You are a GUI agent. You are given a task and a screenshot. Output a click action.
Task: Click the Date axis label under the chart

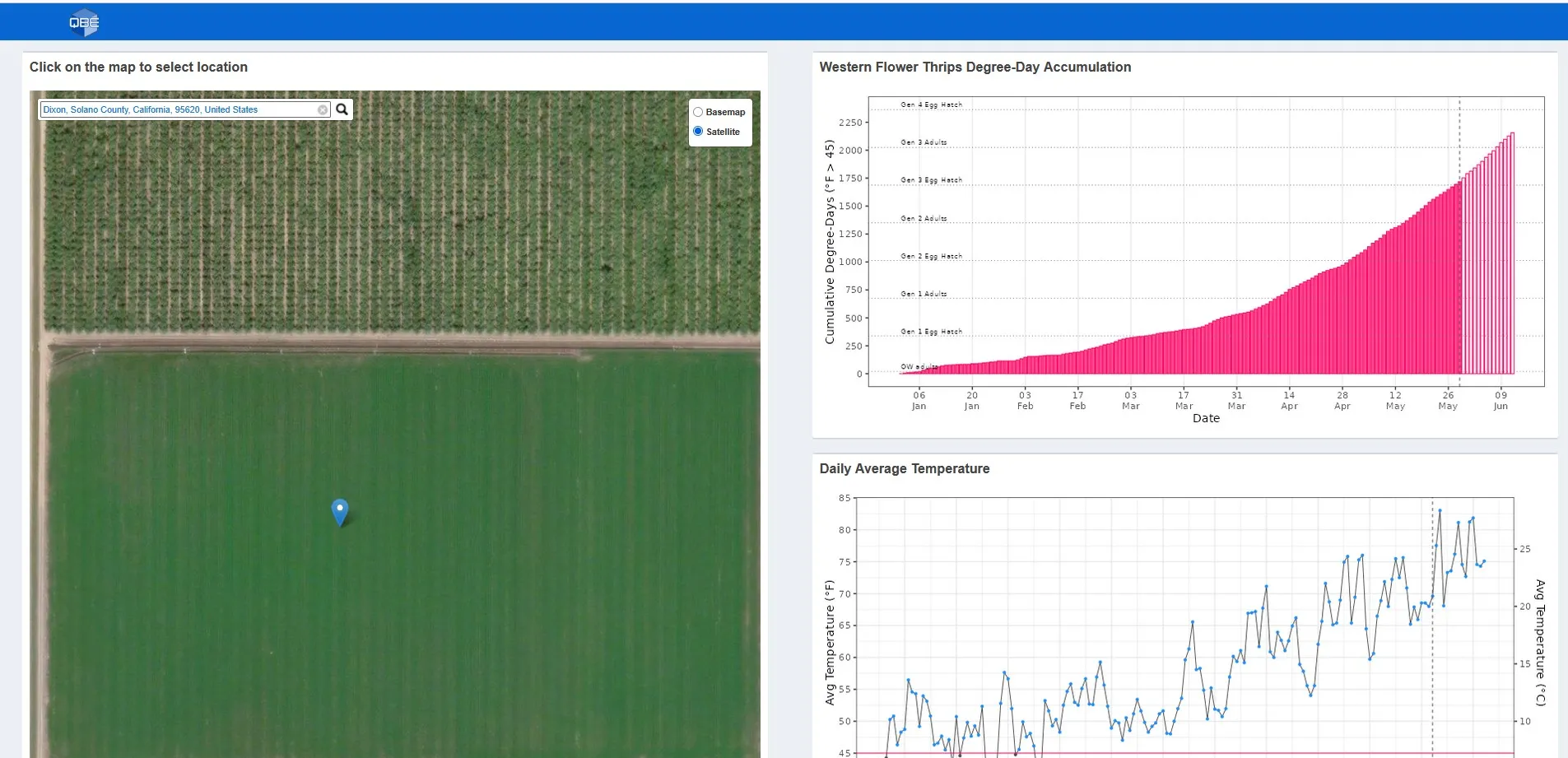tap(1206, 418)
